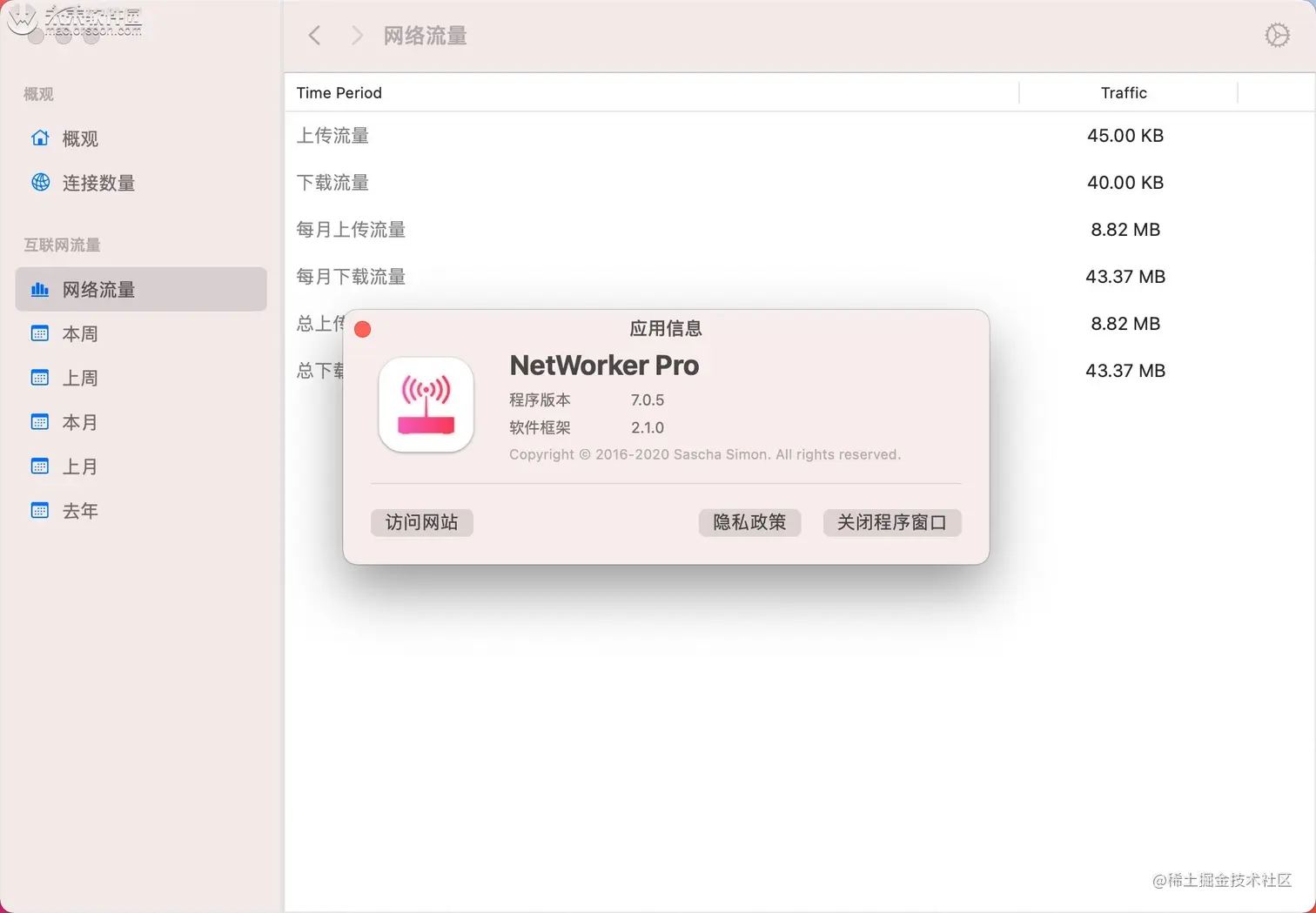Click the 网络流量 title in the toolbar
This screenshot has height=913, width=1316.
[x=426, y=36]
